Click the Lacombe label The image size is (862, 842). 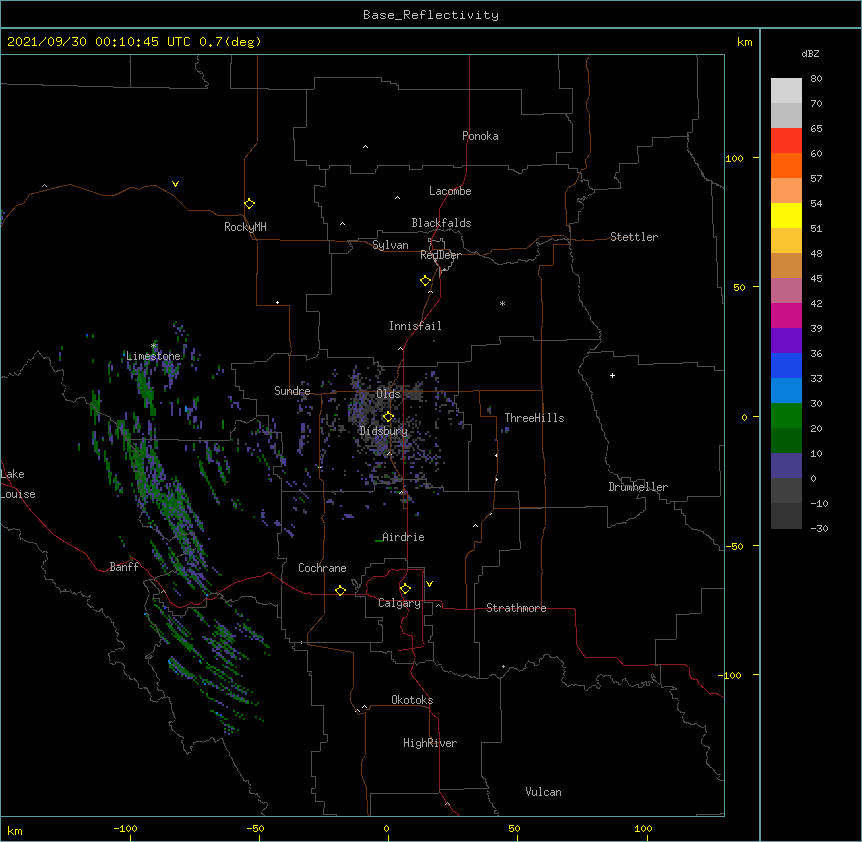click(x=450, y=191)
